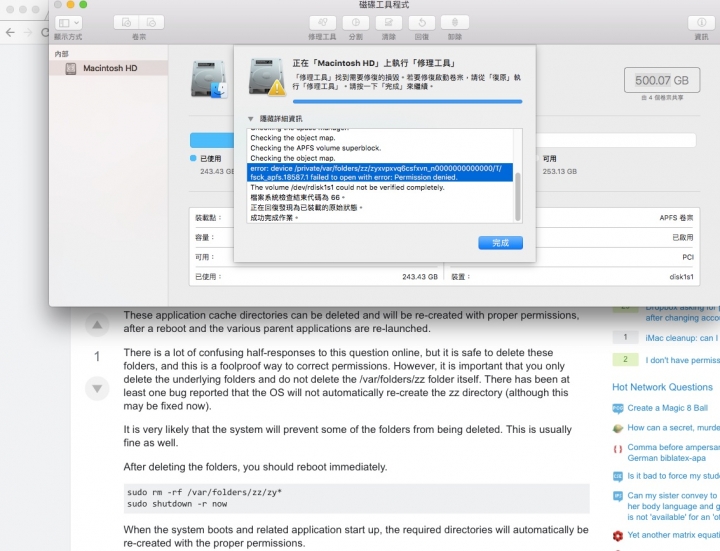This screenshot has height=551, width=720.
Task: Click the 檔案系統檢查結束代碼為 66 line
Action: [298, 197]
